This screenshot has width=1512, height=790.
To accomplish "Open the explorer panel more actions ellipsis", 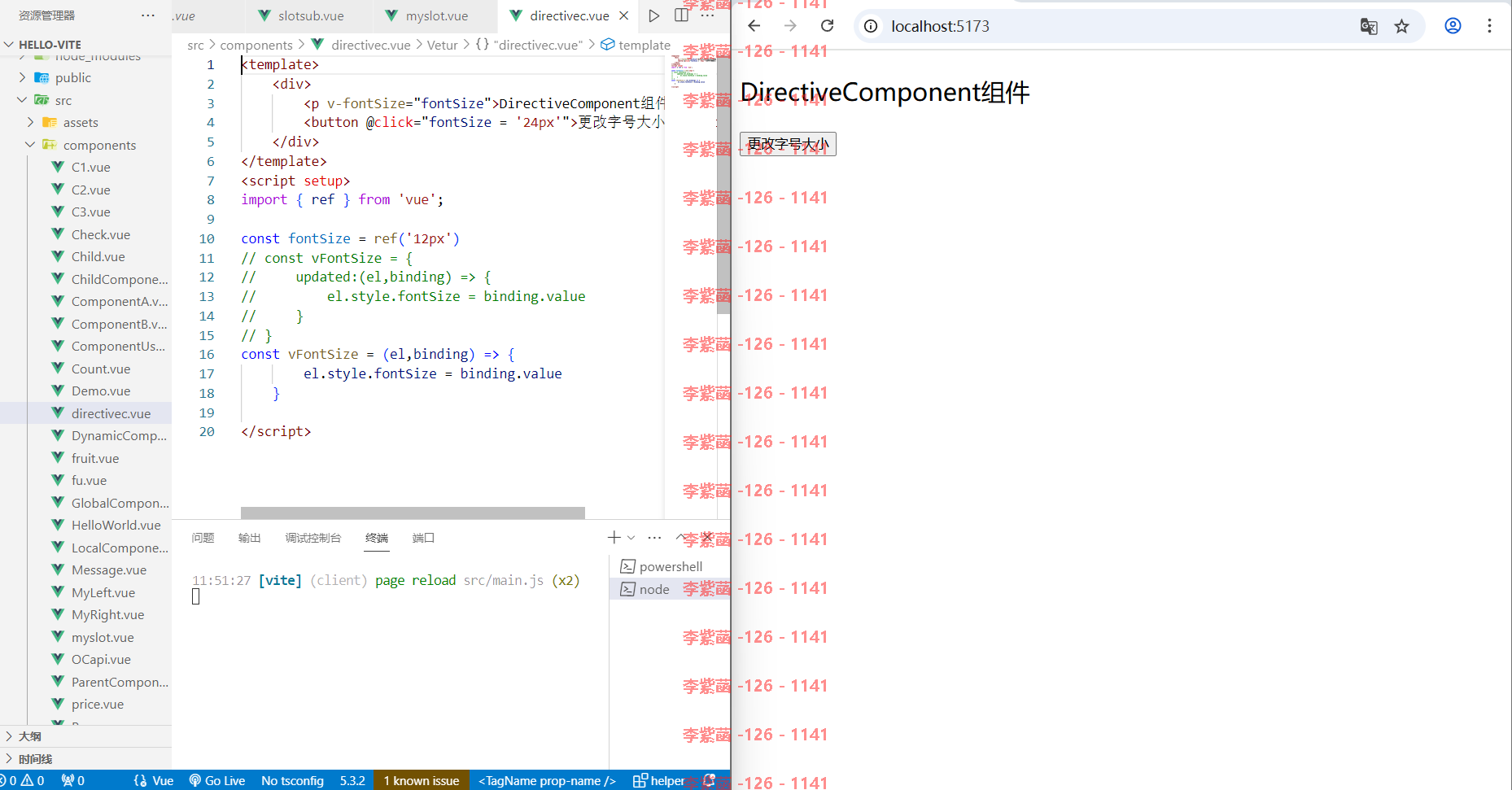I will pos(148,15).
